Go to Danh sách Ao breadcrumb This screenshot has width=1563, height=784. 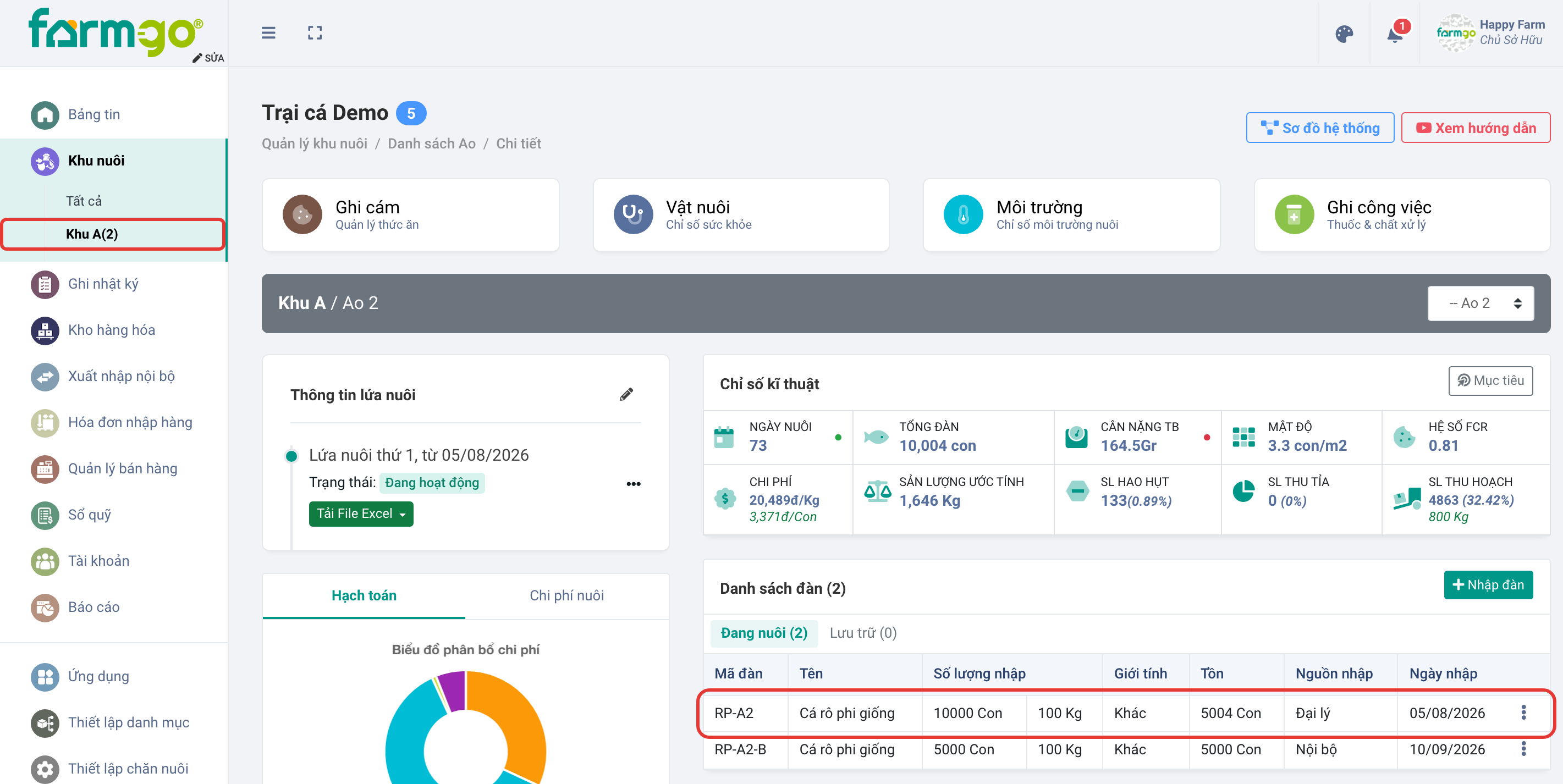(x=431, y=143)
